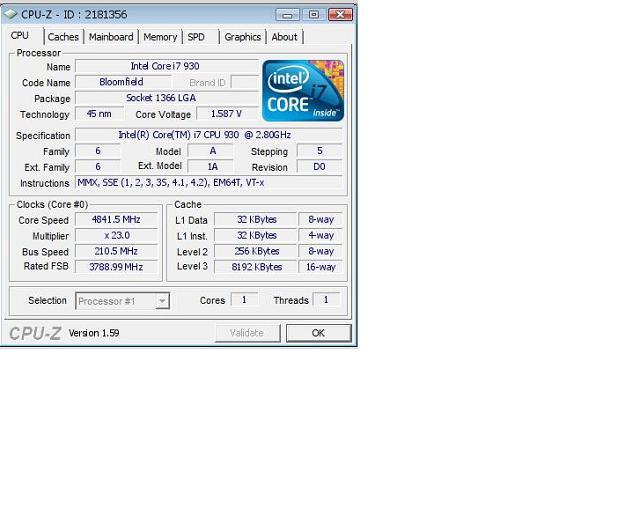Click the Stepping value 5
640x512 pixels.
pos(320,151)
